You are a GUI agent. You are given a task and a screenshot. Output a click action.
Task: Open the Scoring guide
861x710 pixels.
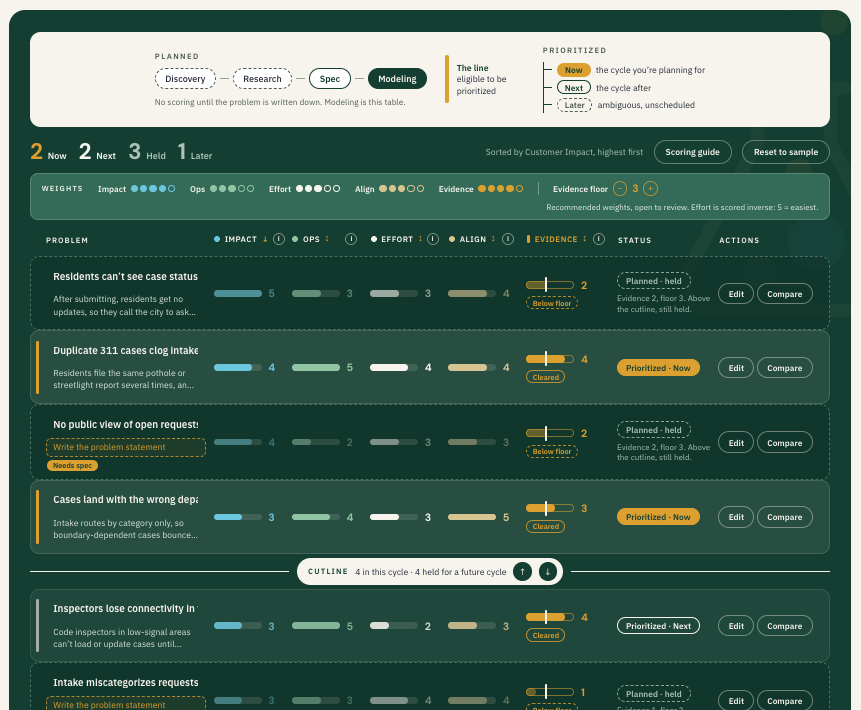point(692,152)
